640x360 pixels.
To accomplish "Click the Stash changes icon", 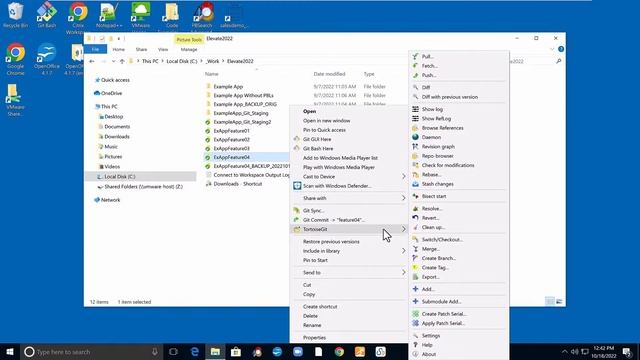I will (x=415, y=184).
